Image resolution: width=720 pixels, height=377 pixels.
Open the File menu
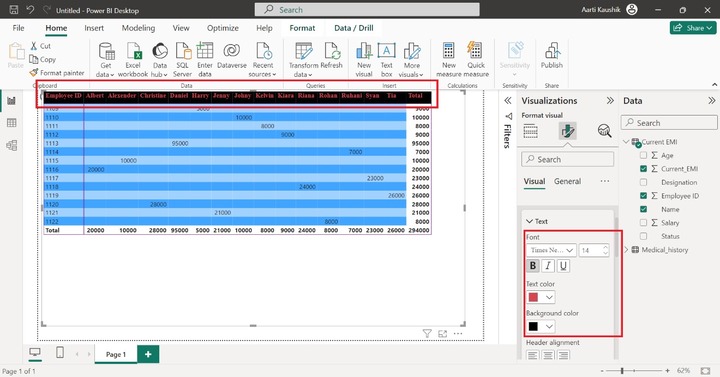click(x=18, y=28)
